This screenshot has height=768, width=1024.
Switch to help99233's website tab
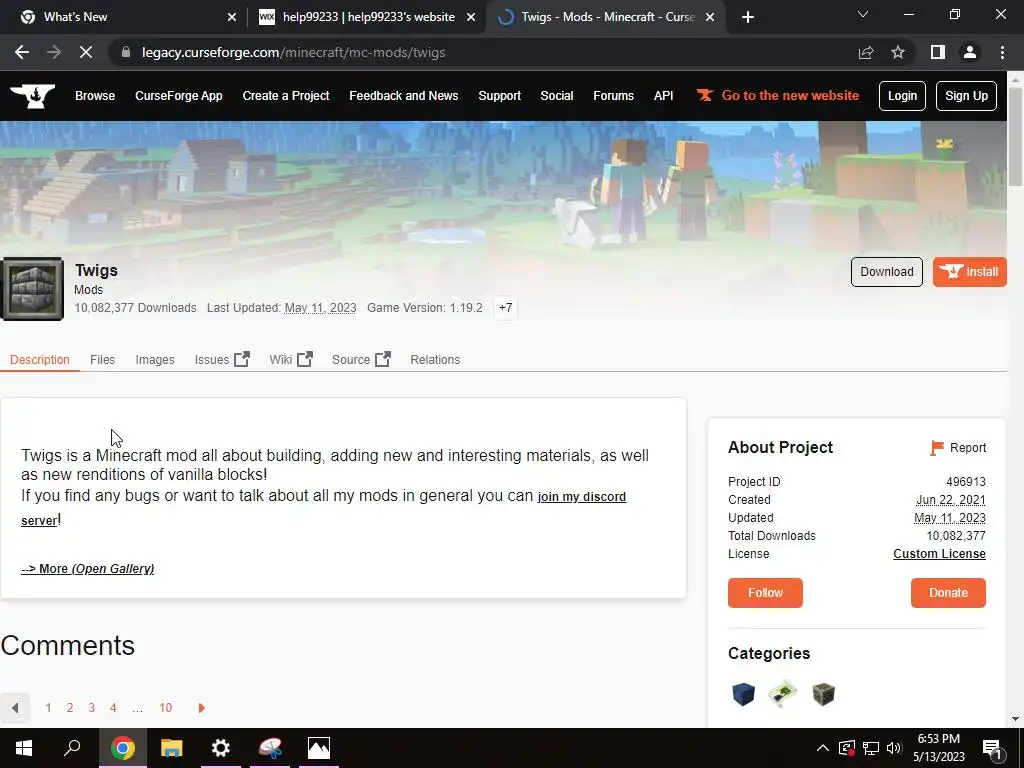coord(367,17)
